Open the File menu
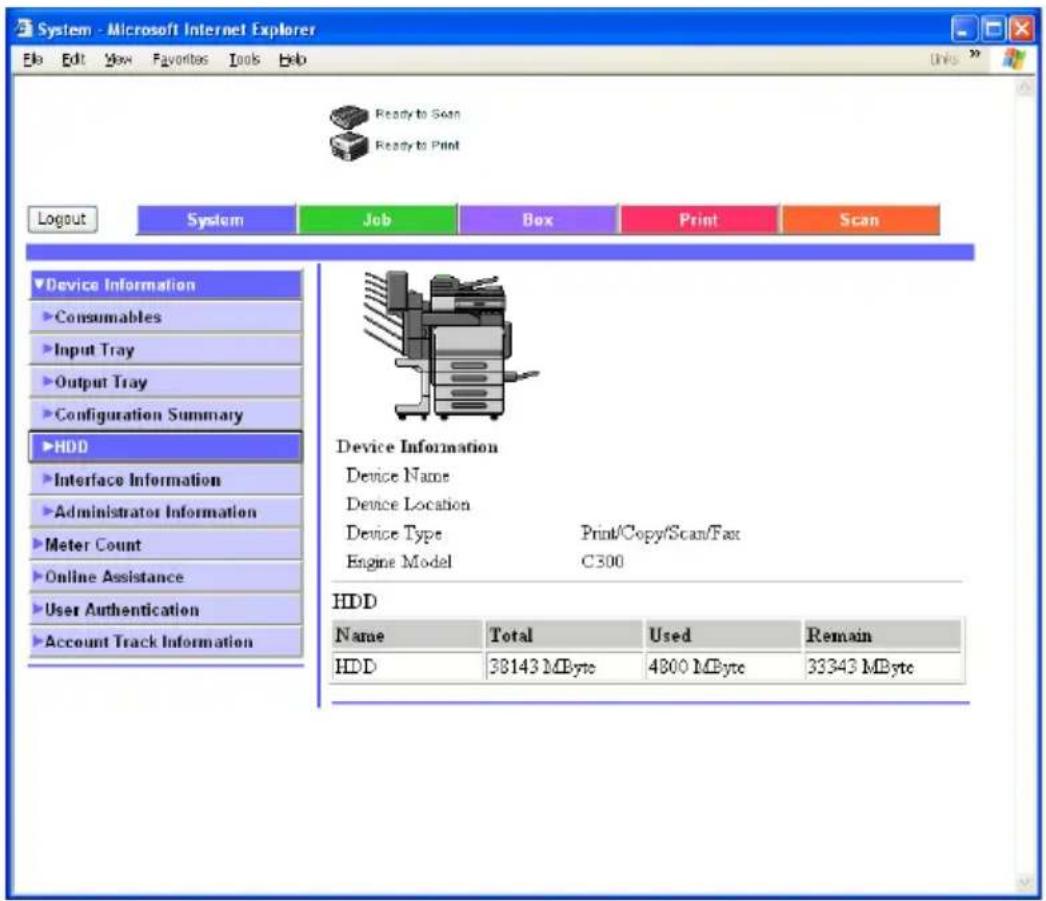 point(33,59)
